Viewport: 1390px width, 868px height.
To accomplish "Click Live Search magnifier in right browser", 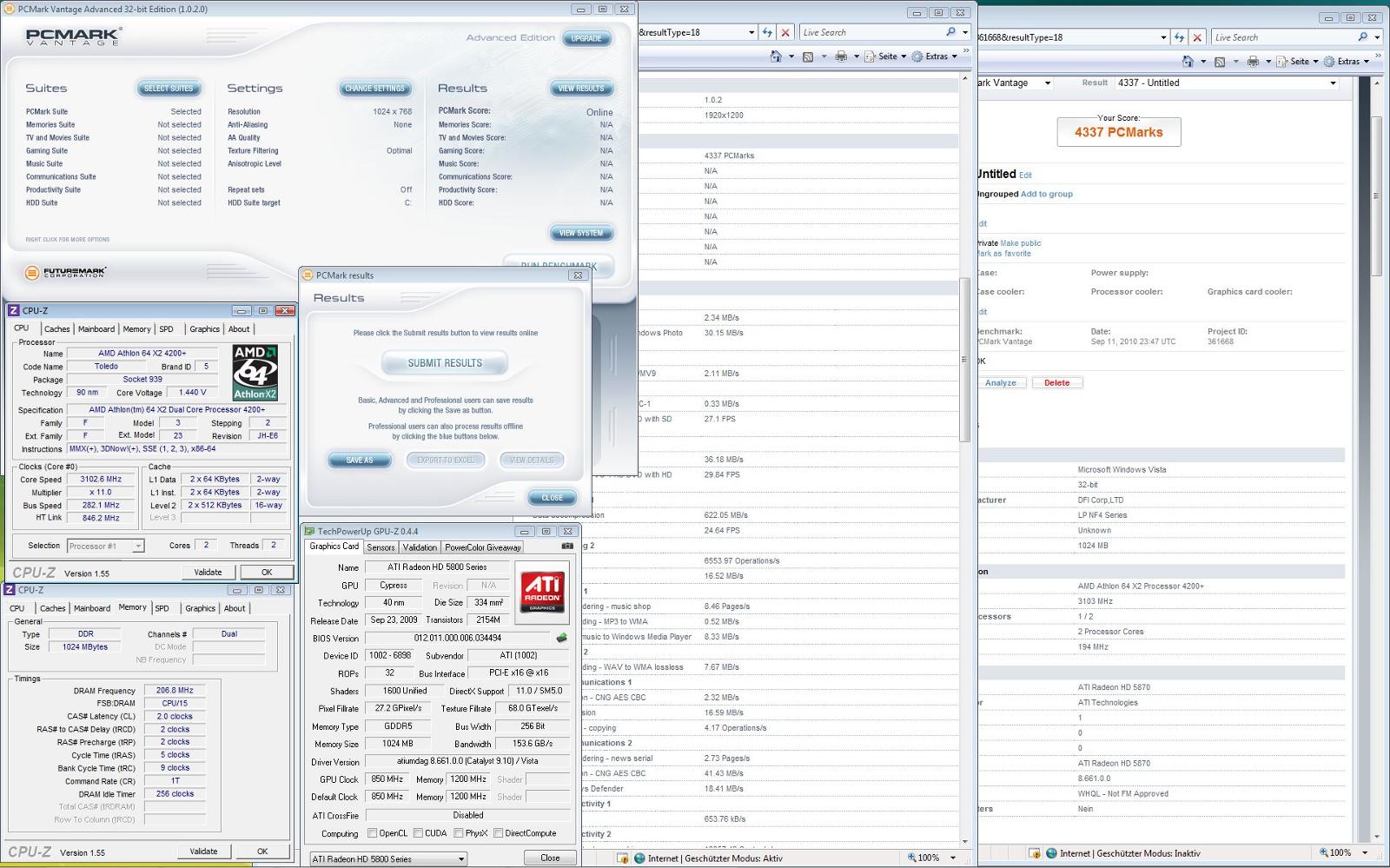I will click(x=1363, y=37).
